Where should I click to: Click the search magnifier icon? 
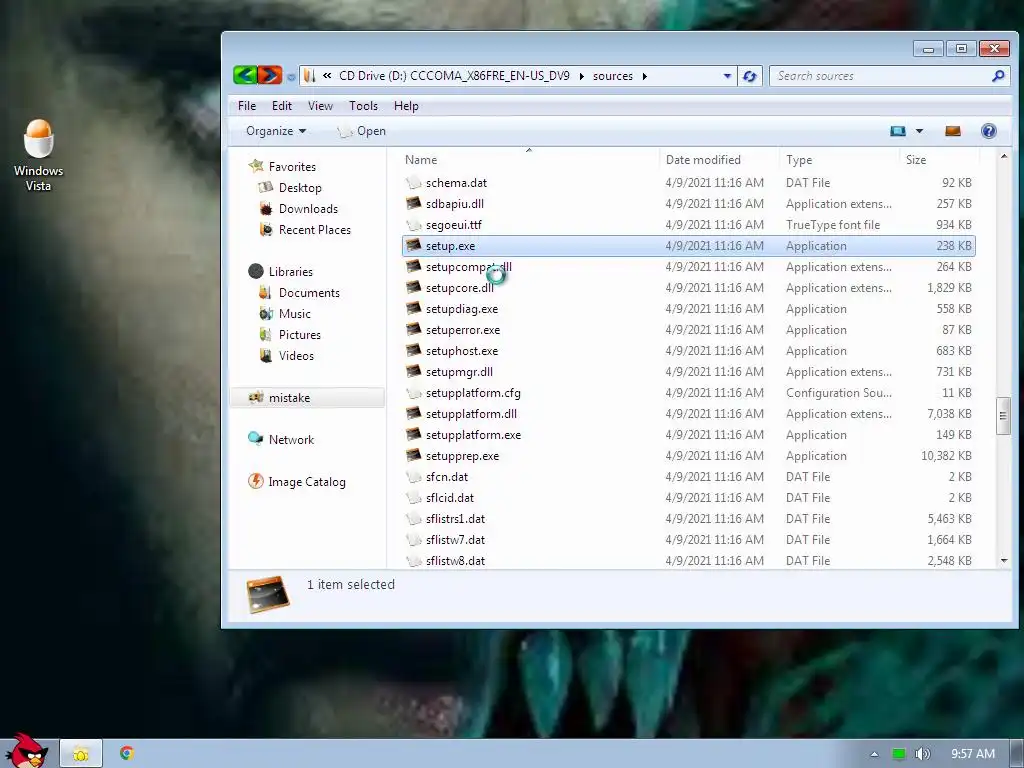(998, 76)
